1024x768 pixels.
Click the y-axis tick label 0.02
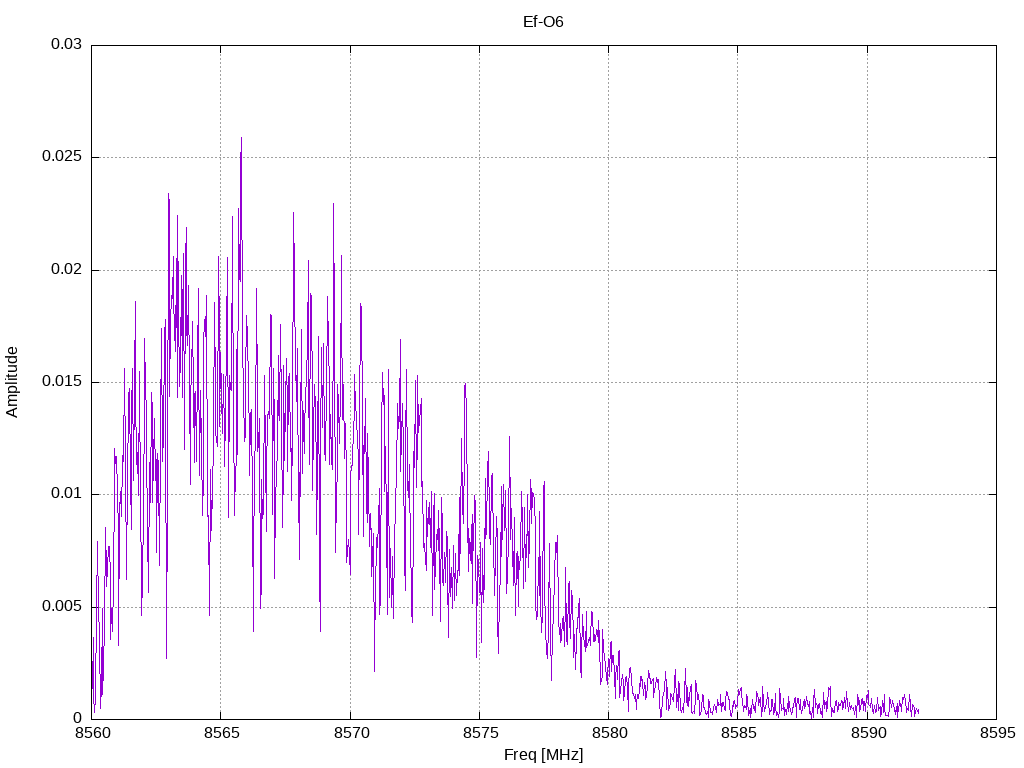click(x=67, y=269)
